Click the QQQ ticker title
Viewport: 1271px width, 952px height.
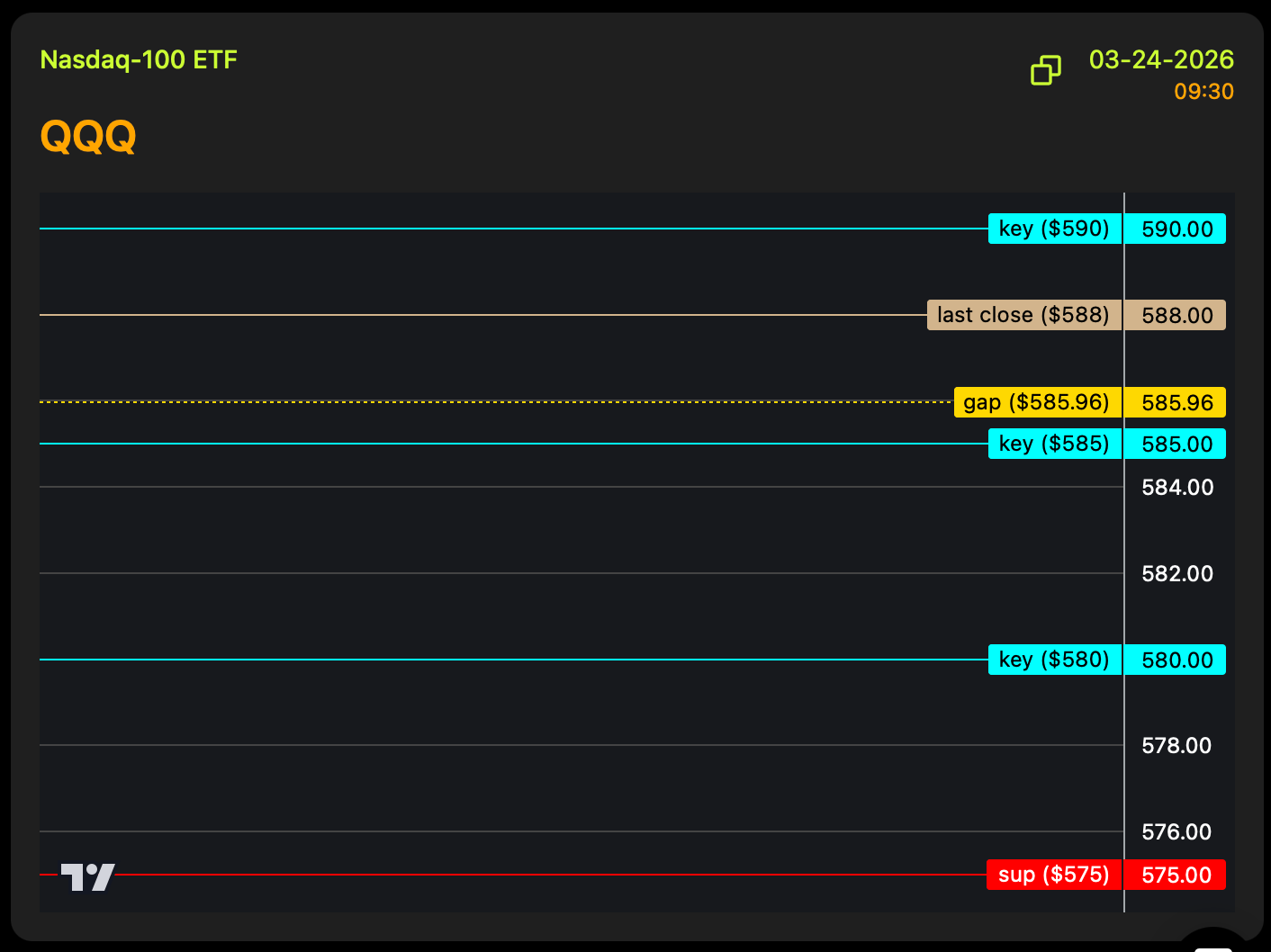tap(88, 137)
